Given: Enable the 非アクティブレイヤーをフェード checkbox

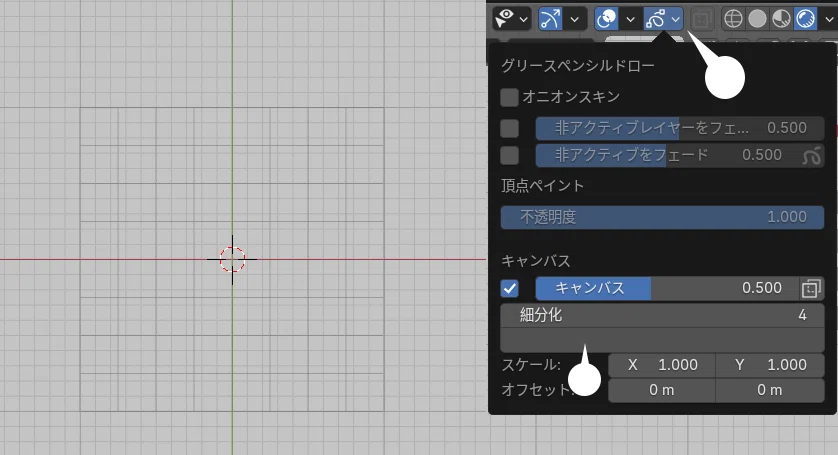Looking at the screenshot, I should point(509,128).
